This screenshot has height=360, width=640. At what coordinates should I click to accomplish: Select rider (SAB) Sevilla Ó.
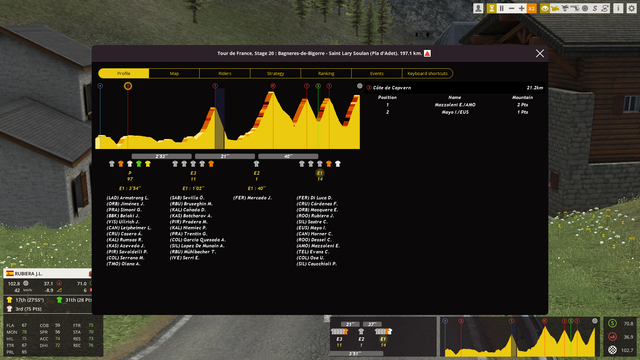point(187,198)
